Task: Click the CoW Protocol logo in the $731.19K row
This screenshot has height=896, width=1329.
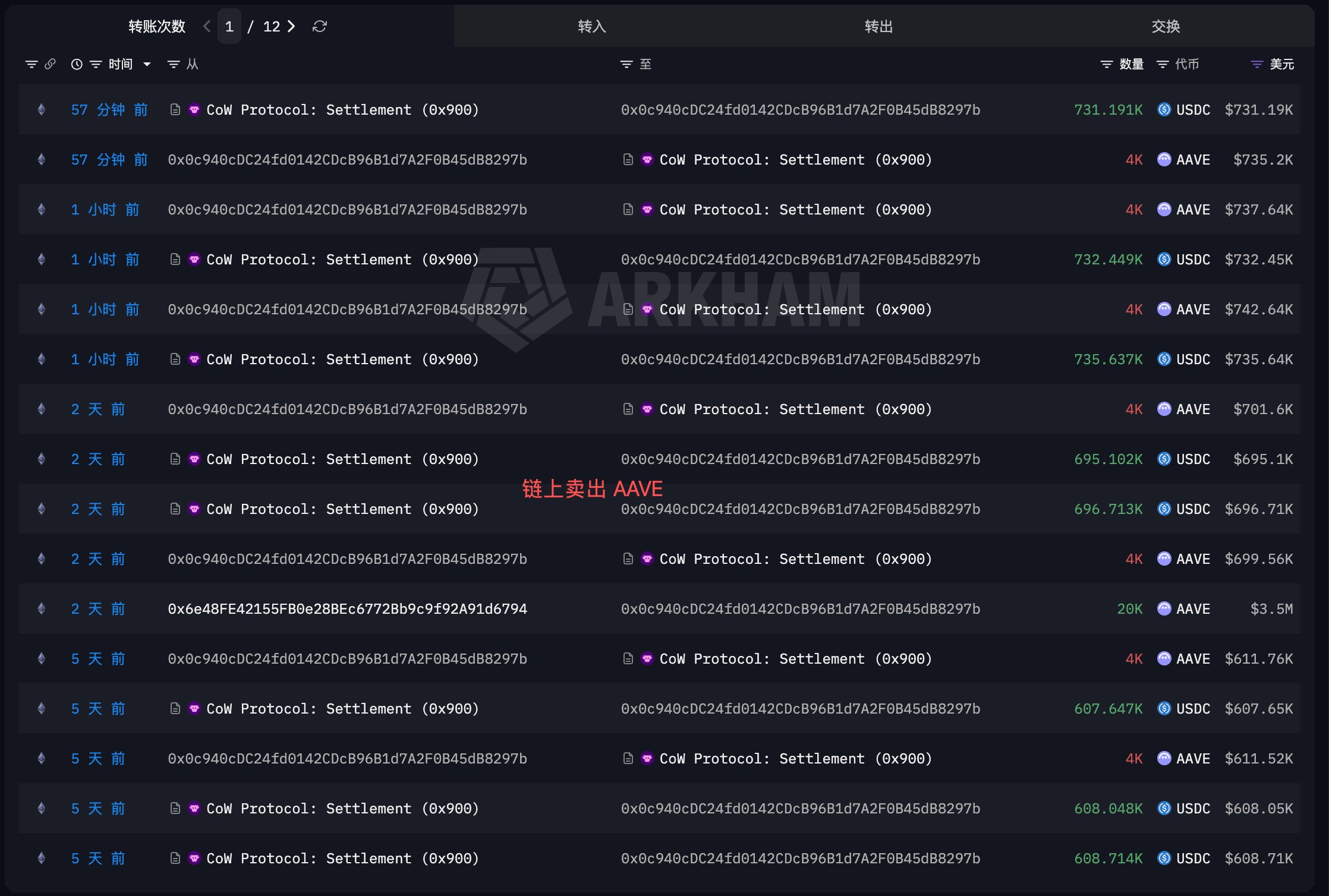Action: coord(194,109)
